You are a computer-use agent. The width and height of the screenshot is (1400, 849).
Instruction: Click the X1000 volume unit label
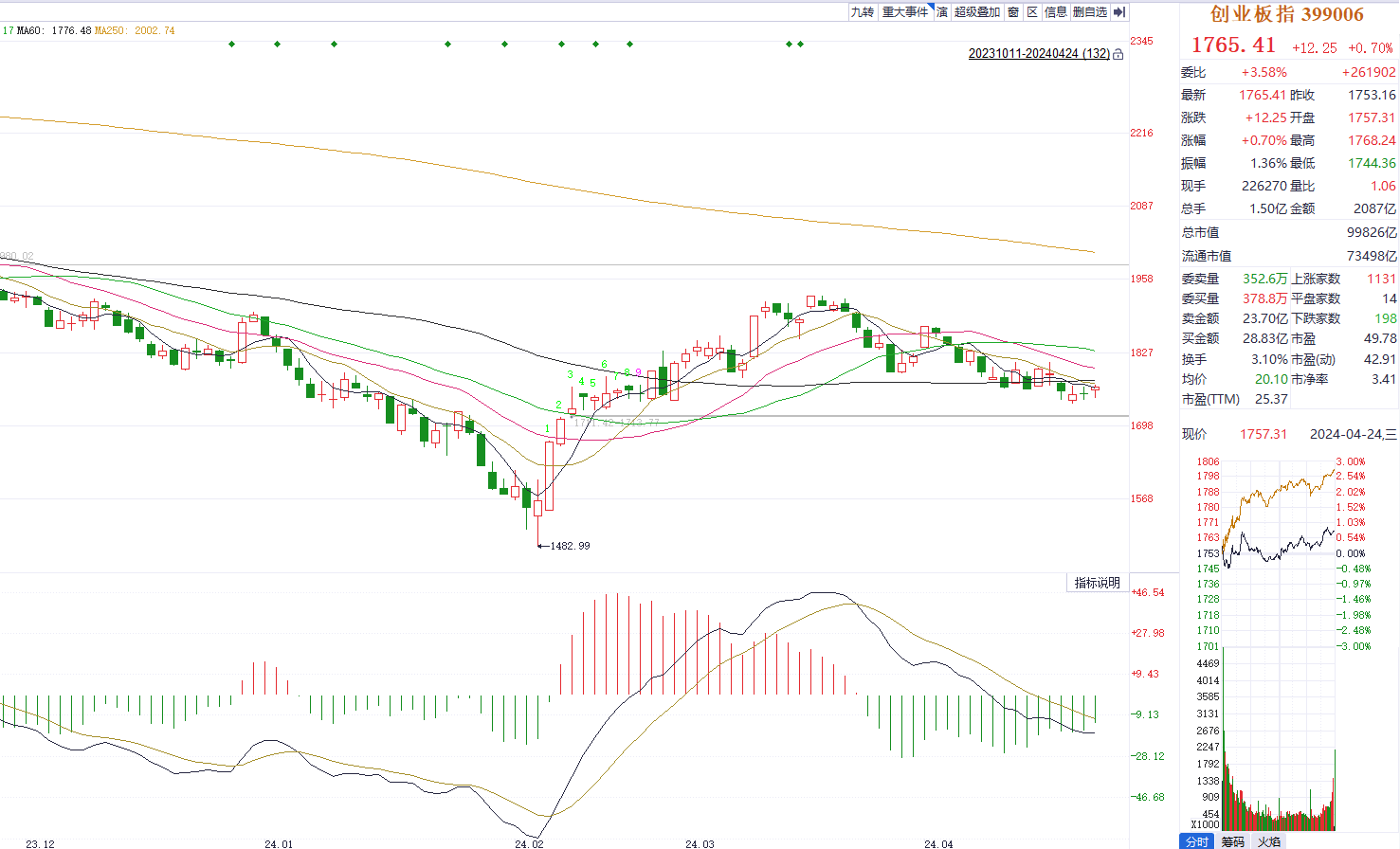point(1205,824)
